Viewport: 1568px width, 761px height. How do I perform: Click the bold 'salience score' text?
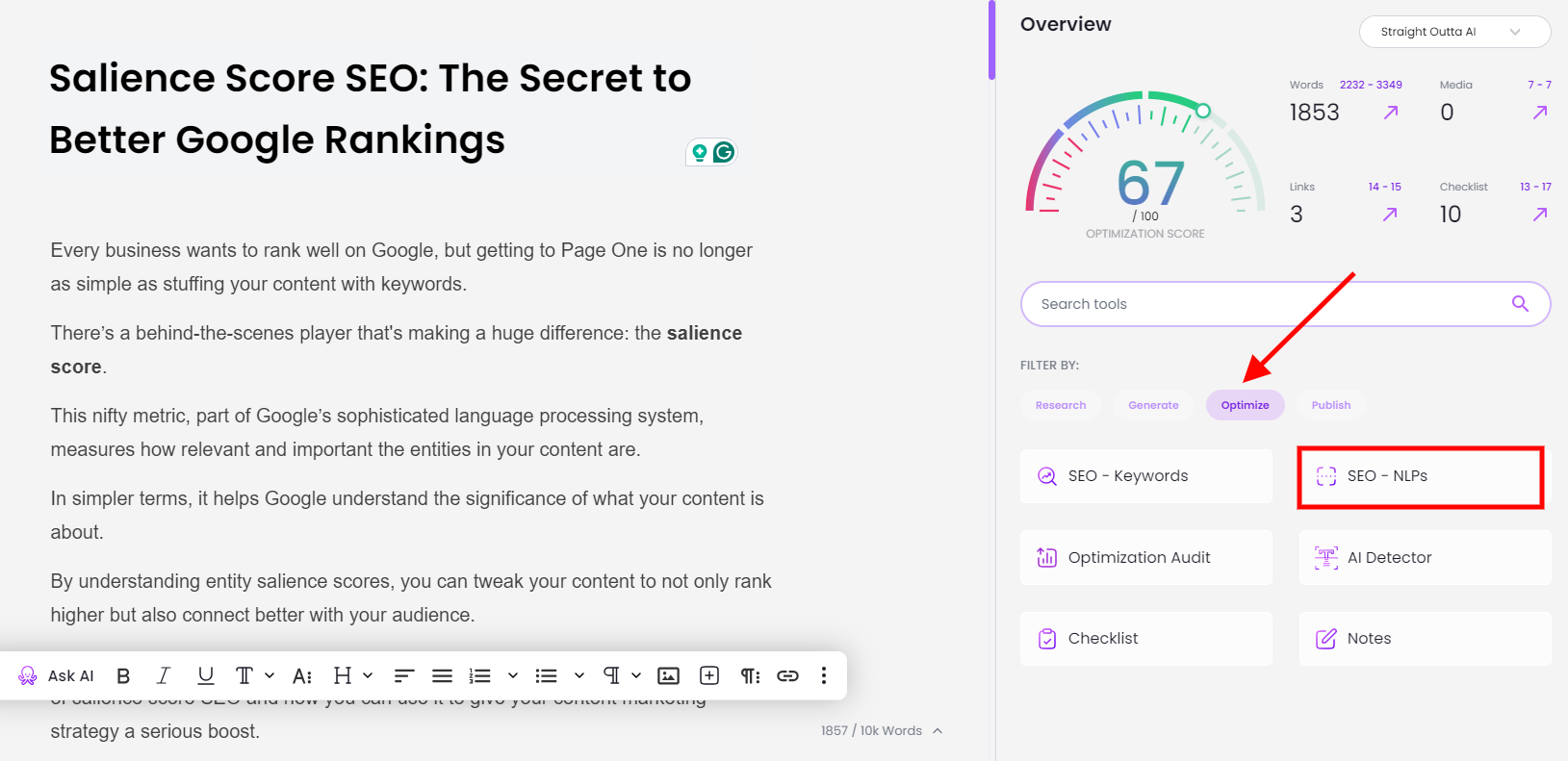click(x=397, y=349)
